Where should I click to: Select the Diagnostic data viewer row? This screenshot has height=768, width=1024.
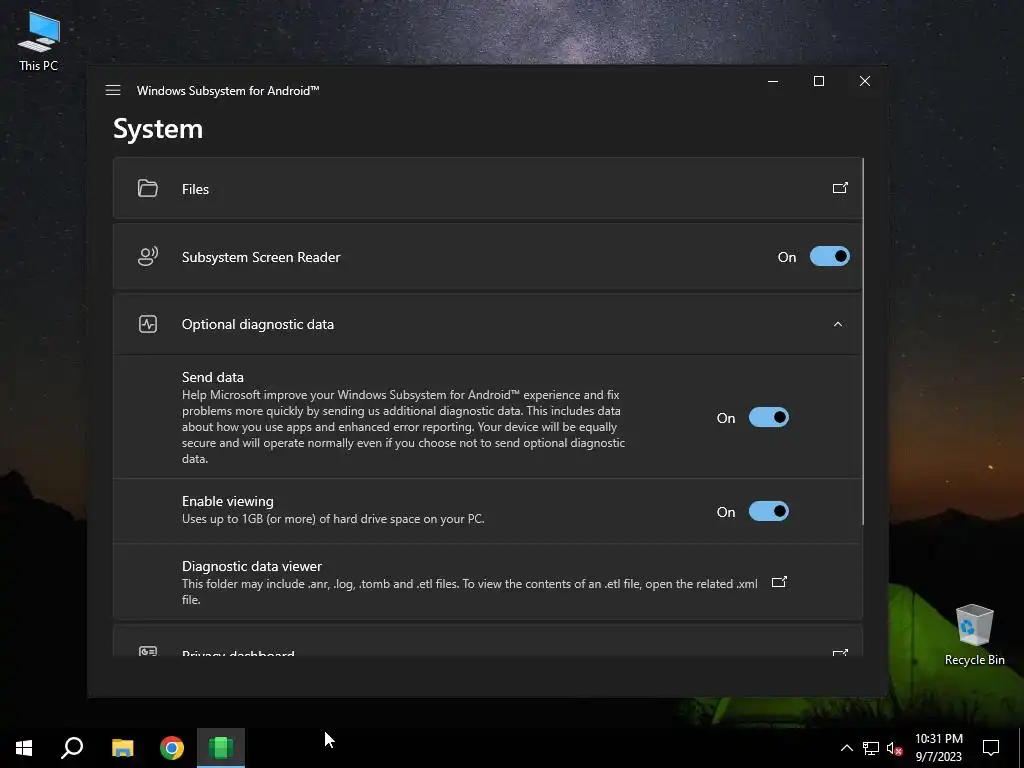[488, 582]
